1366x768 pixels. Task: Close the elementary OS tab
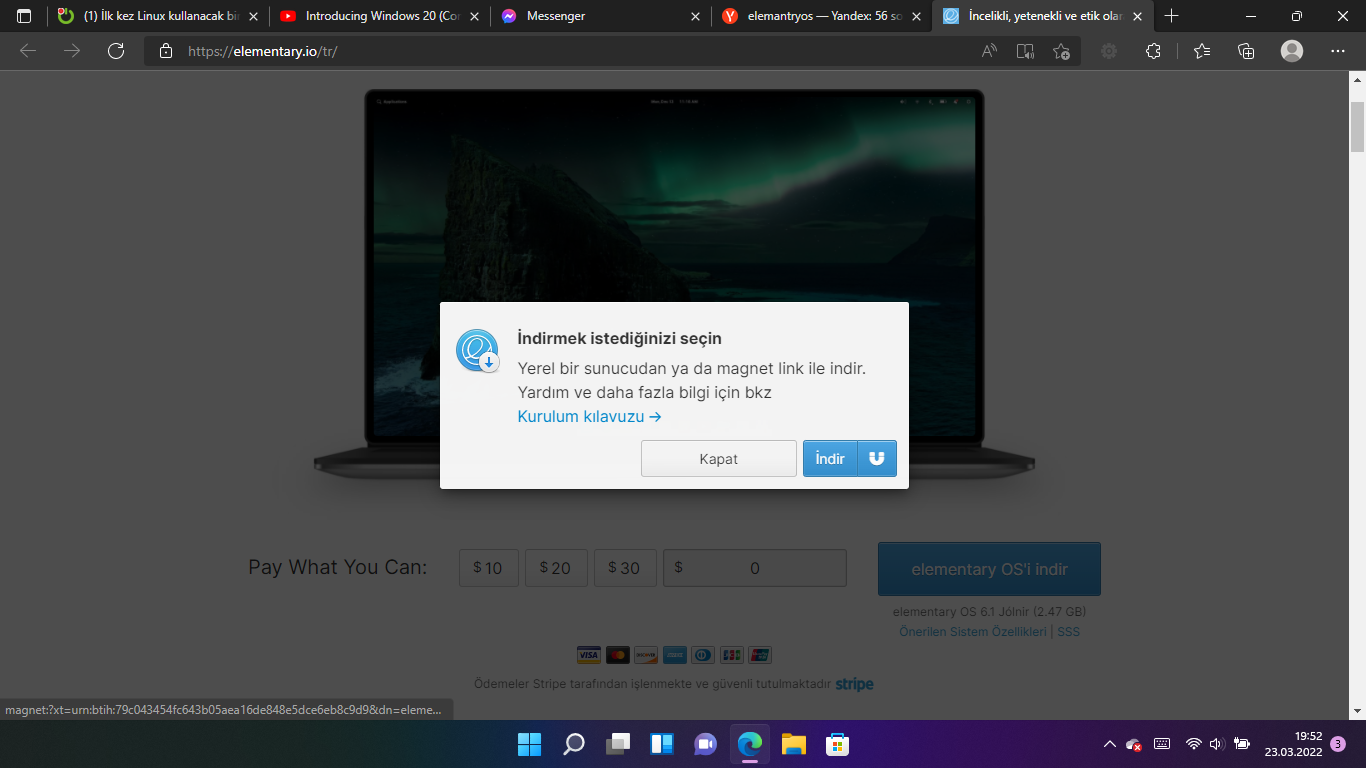[x=1137, y=16]
